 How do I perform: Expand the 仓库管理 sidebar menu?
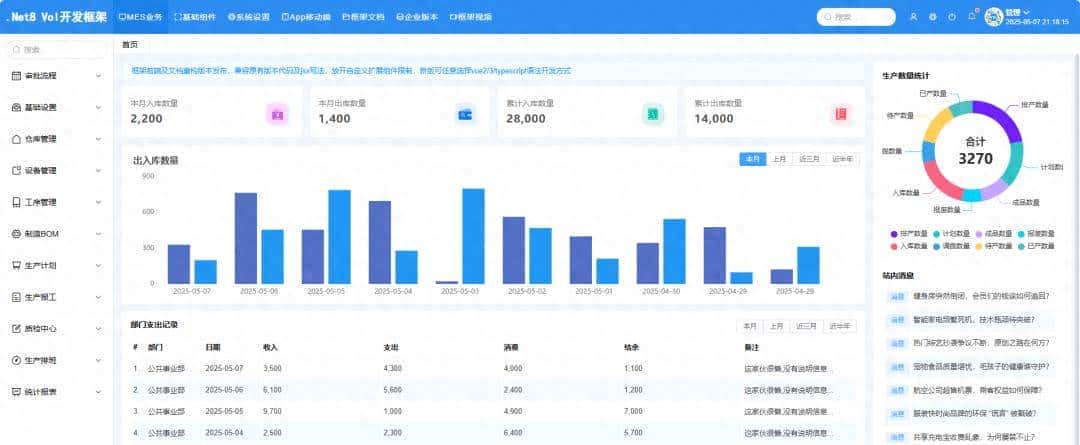[55, 139]
